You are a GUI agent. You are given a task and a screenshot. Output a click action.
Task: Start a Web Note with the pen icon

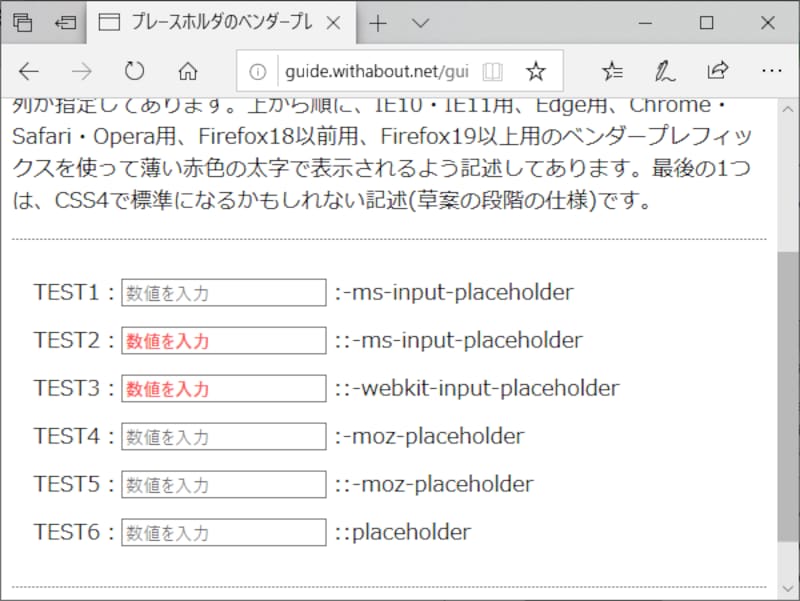[665, 71]
